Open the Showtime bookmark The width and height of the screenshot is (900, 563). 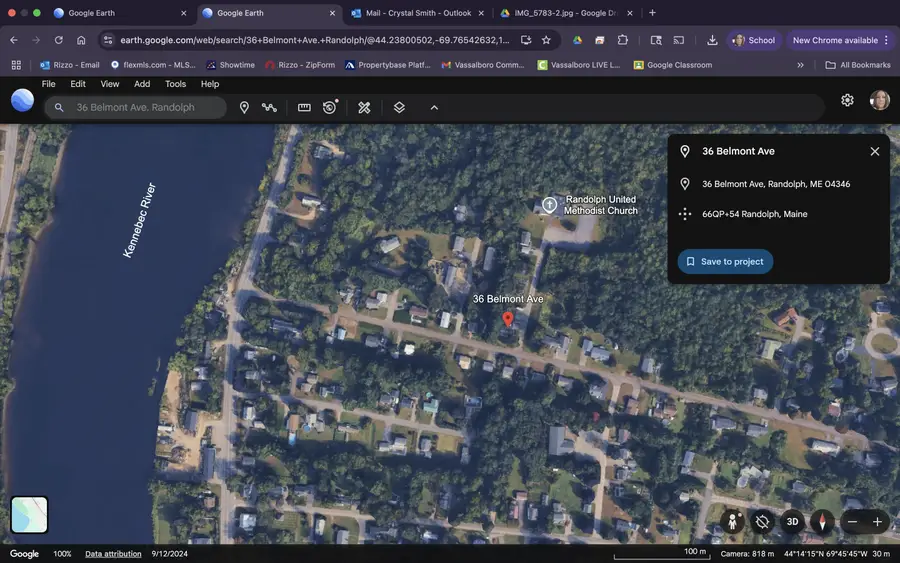[x=231, y=65]
